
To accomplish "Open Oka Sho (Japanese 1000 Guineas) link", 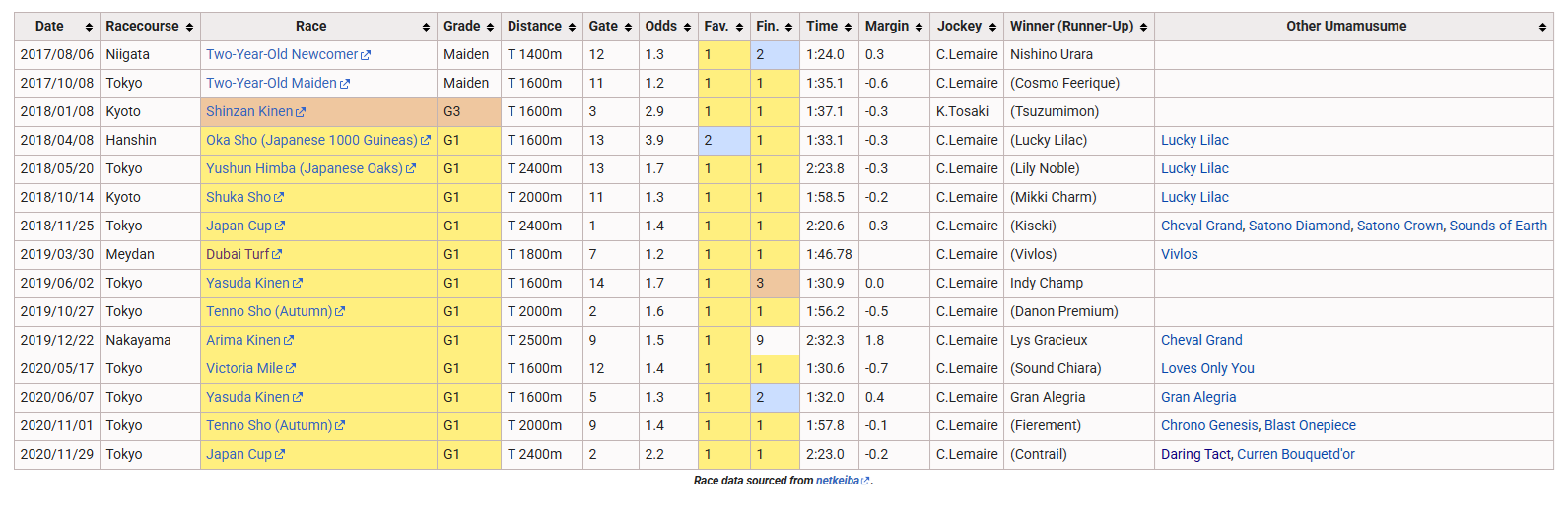I will tap(311, 141).
